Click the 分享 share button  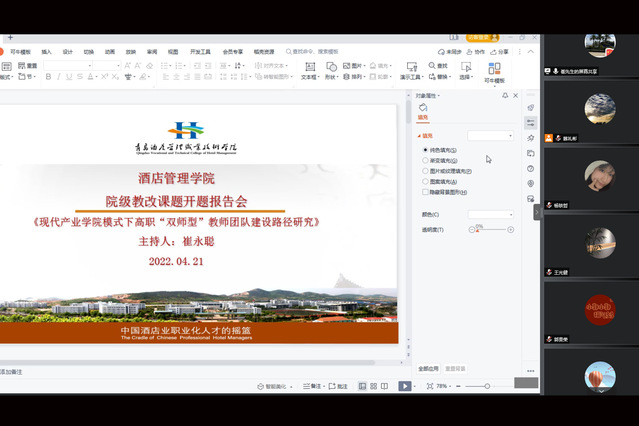tap(499, 52)
